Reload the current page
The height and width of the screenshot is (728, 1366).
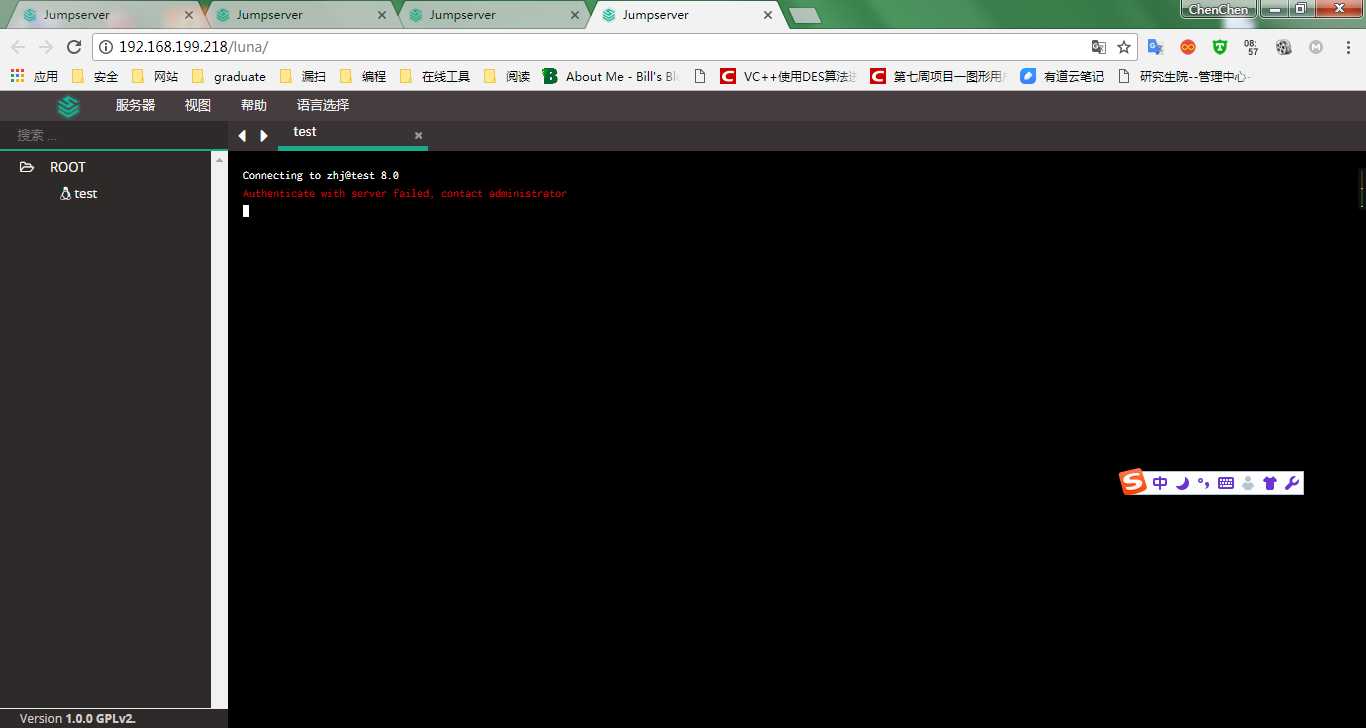click(x=74, y=47)
